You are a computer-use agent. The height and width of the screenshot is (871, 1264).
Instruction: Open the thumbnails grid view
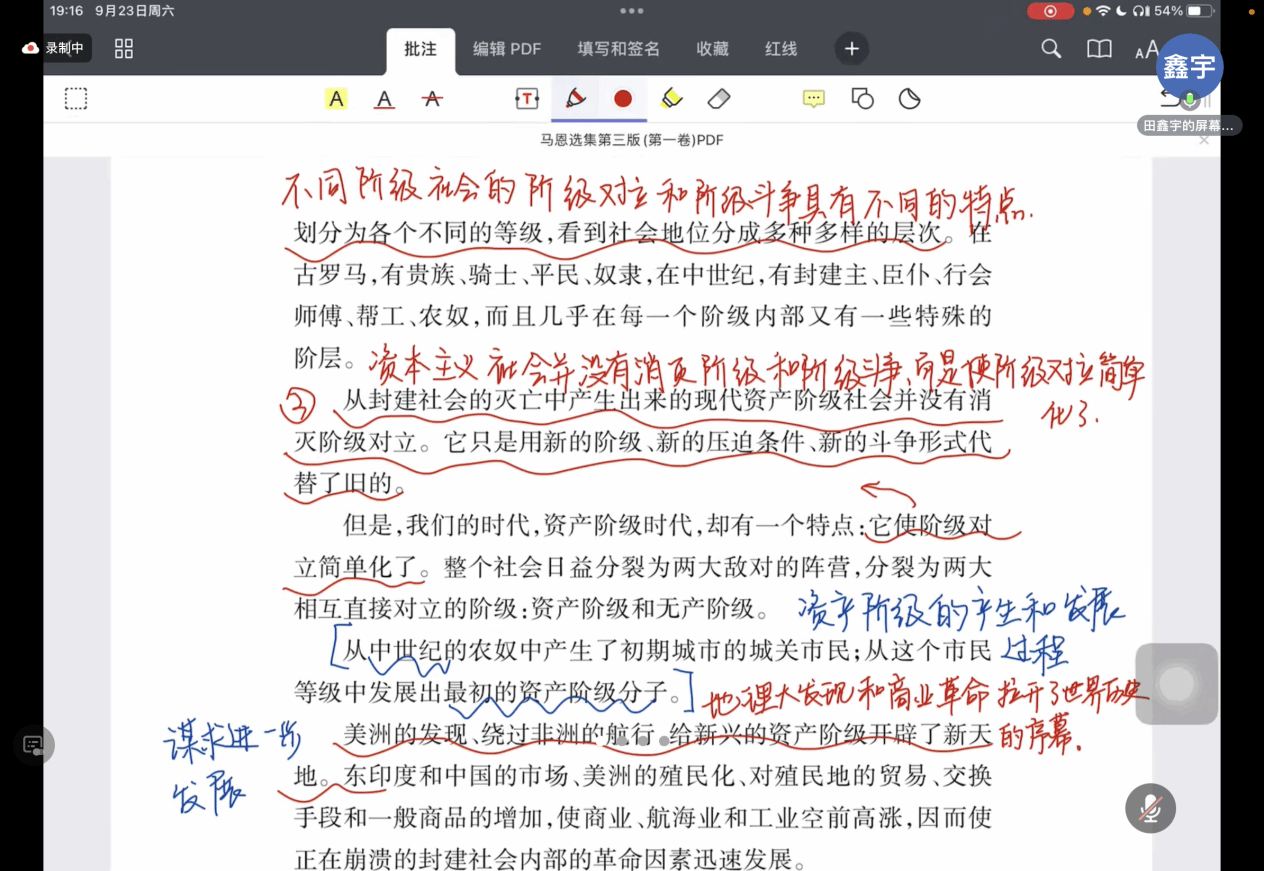[124, 49]
